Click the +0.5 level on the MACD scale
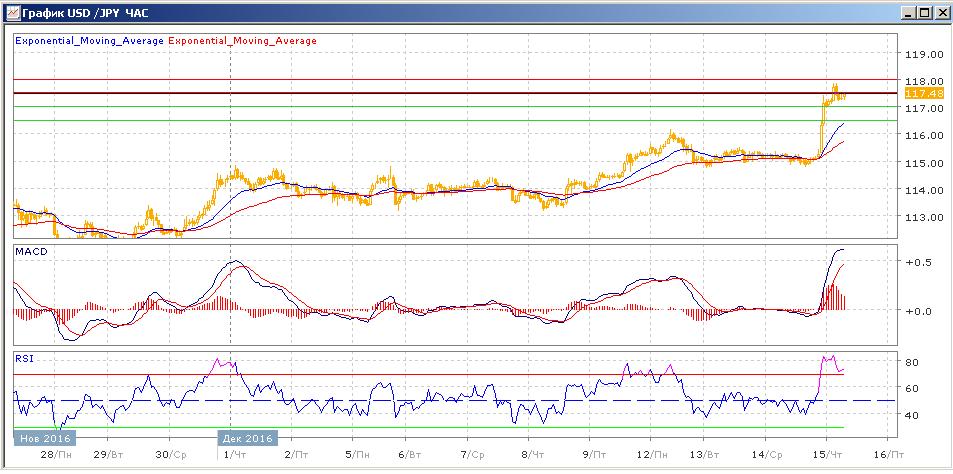Image resolution: width=953 pixels, height=474 pixels. click(916, 262)
